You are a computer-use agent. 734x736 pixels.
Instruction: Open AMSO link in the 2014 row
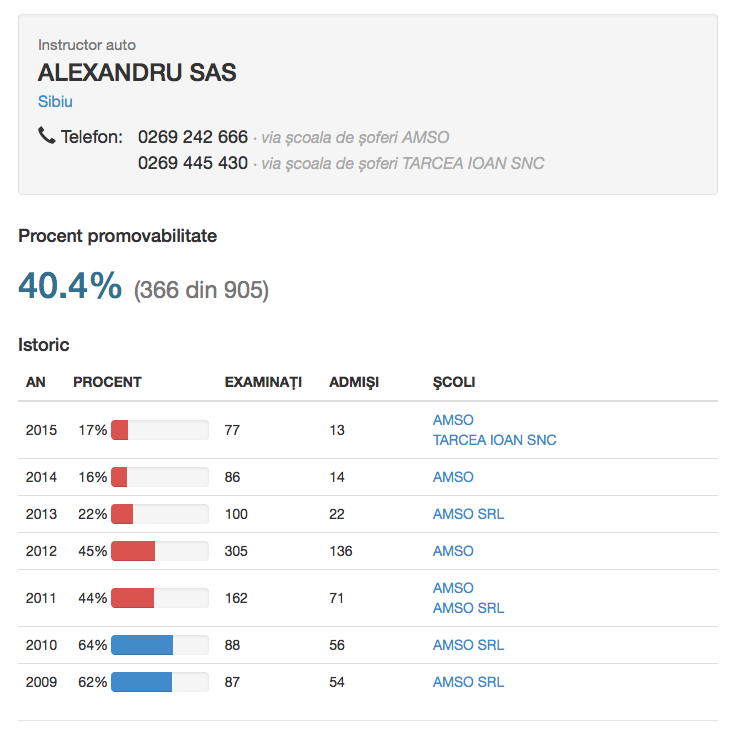453,477
